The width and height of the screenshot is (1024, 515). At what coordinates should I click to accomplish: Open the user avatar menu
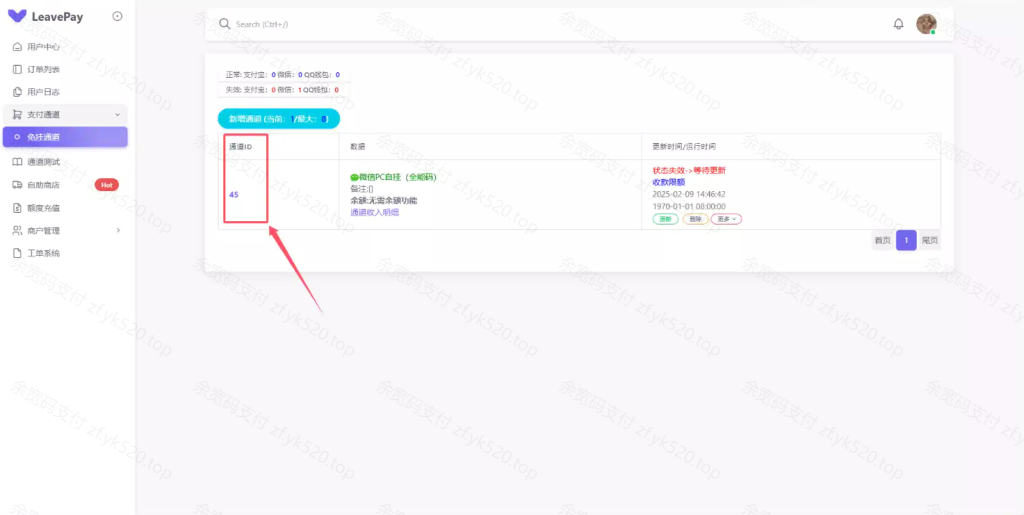click(926, 23)
